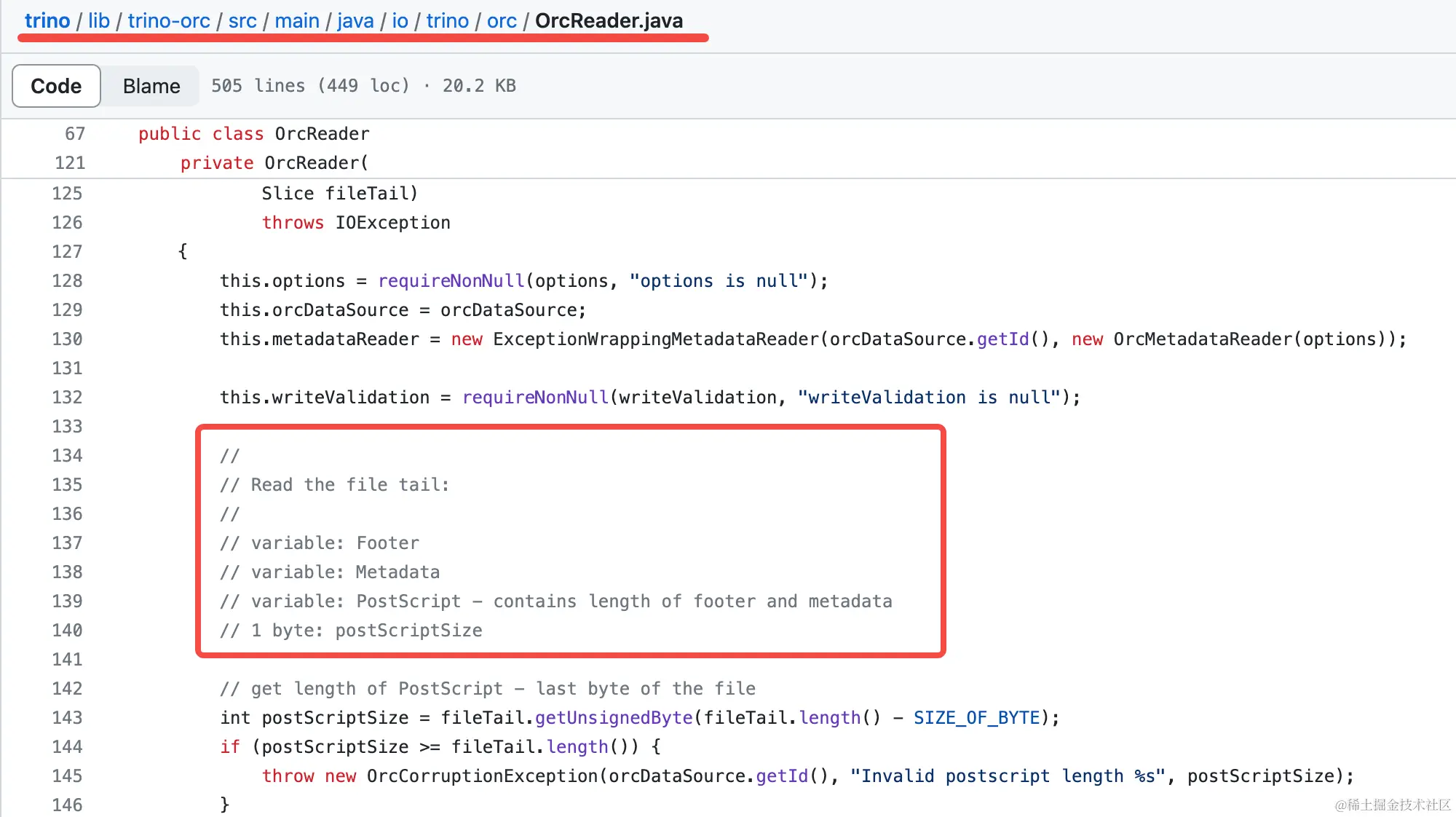Select line number 121 sticky header
1456x817 pixels.
(70, 163)
